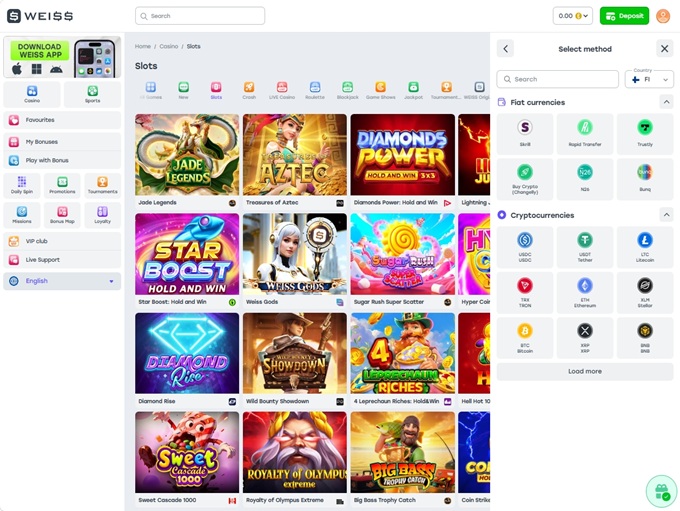This screenshot has width=680, height=511.
Task: Open the Sports section button
Action: [x=92, y=94]
